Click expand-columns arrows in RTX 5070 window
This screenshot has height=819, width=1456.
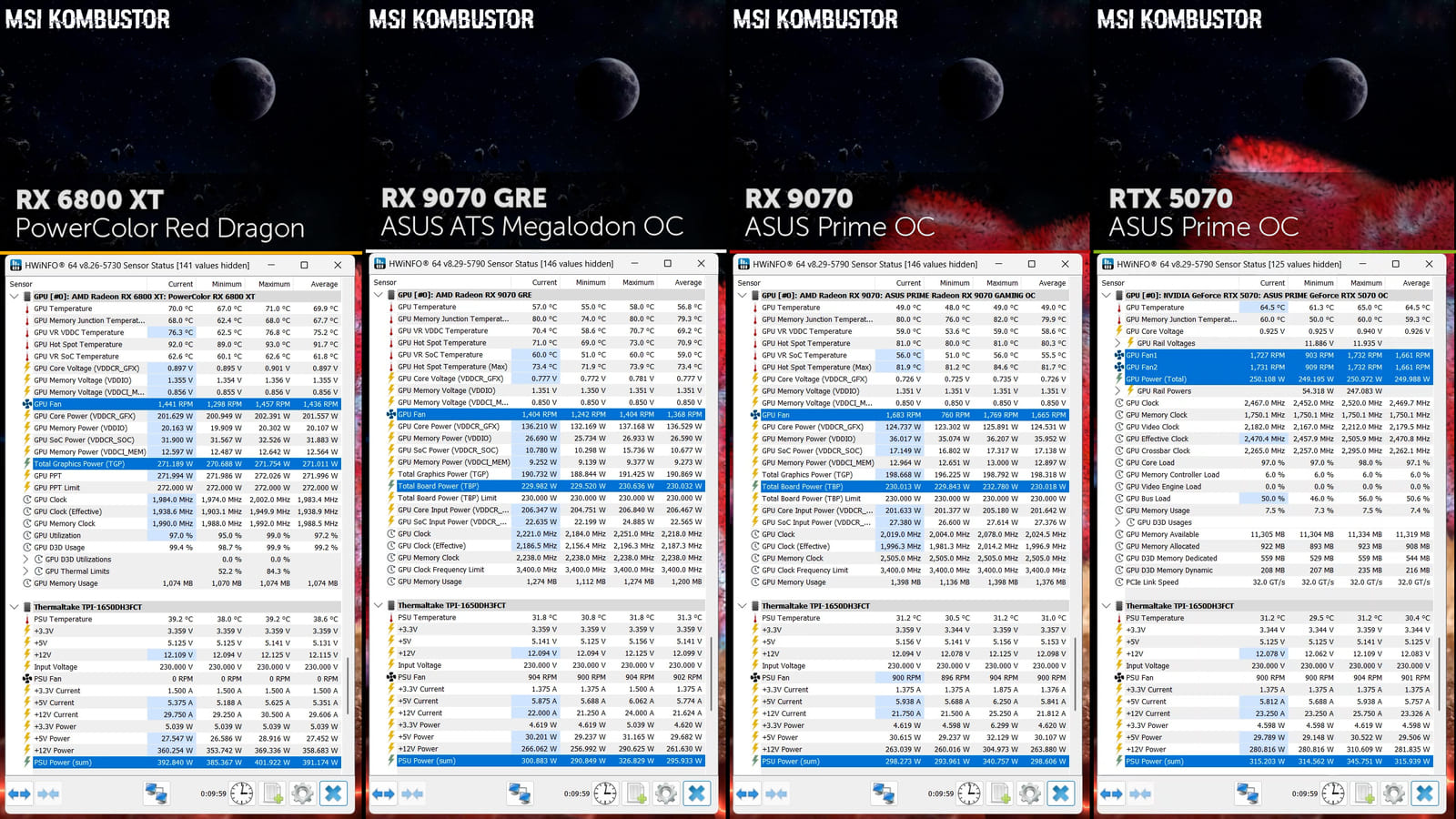pos(1111,794)
